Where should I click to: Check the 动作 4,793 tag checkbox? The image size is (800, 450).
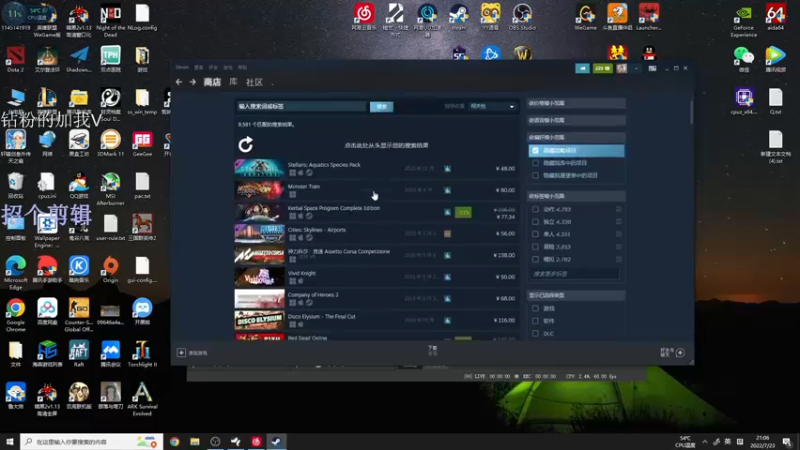click(535, 209)
